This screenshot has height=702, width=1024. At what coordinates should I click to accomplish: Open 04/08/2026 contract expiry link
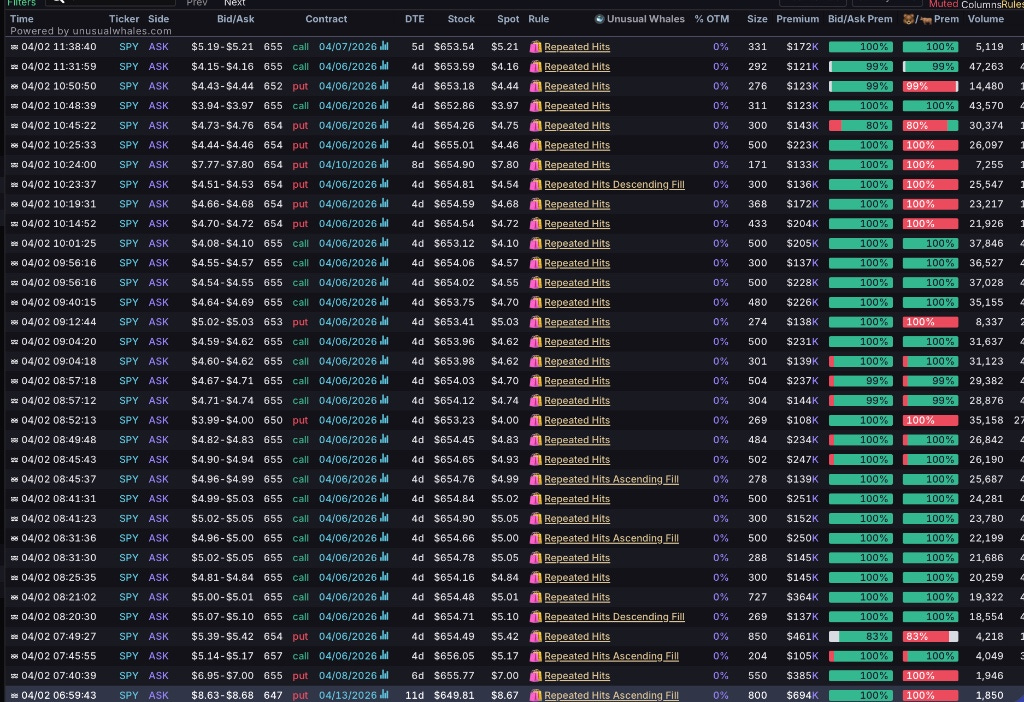(347, 675)
